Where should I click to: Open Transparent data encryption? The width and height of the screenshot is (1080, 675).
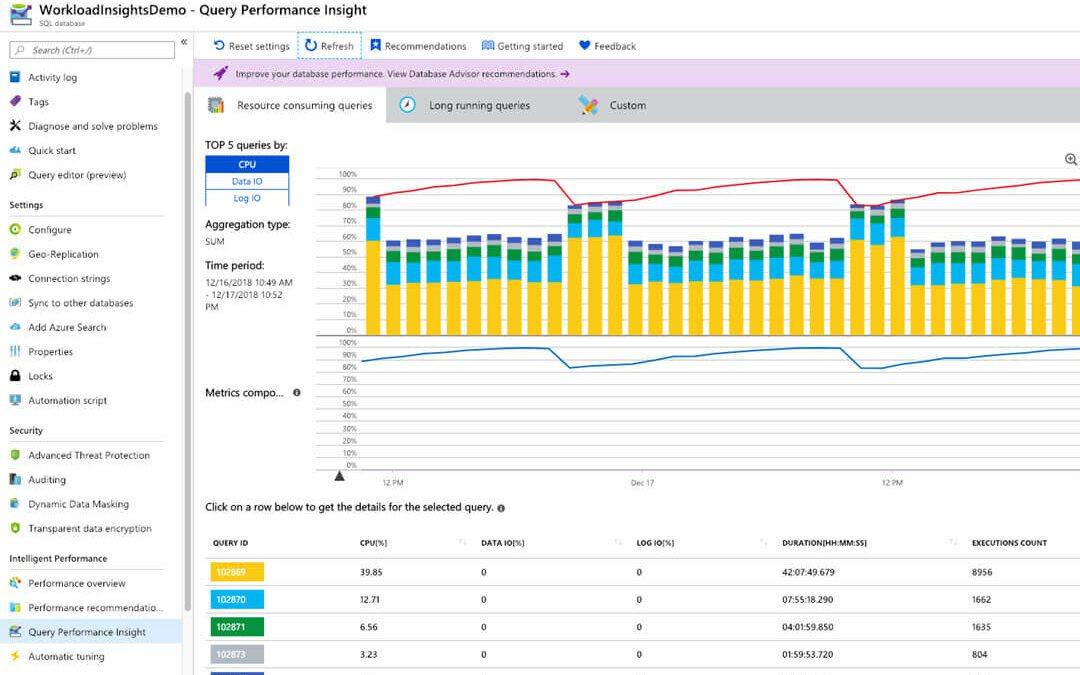tap(88, 528)
